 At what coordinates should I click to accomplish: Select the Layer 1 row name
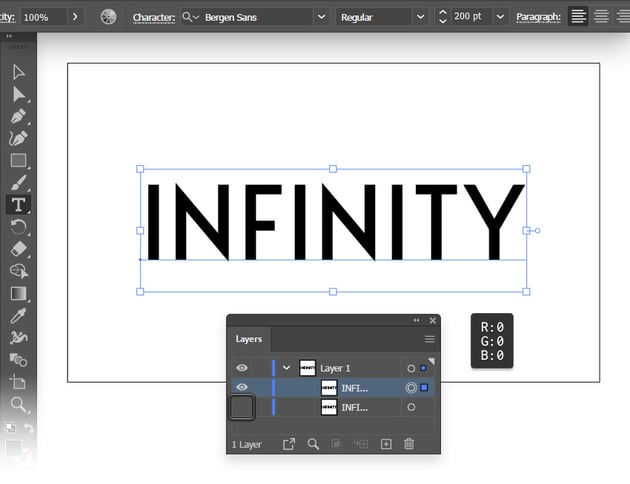click(x=335, y=368)
